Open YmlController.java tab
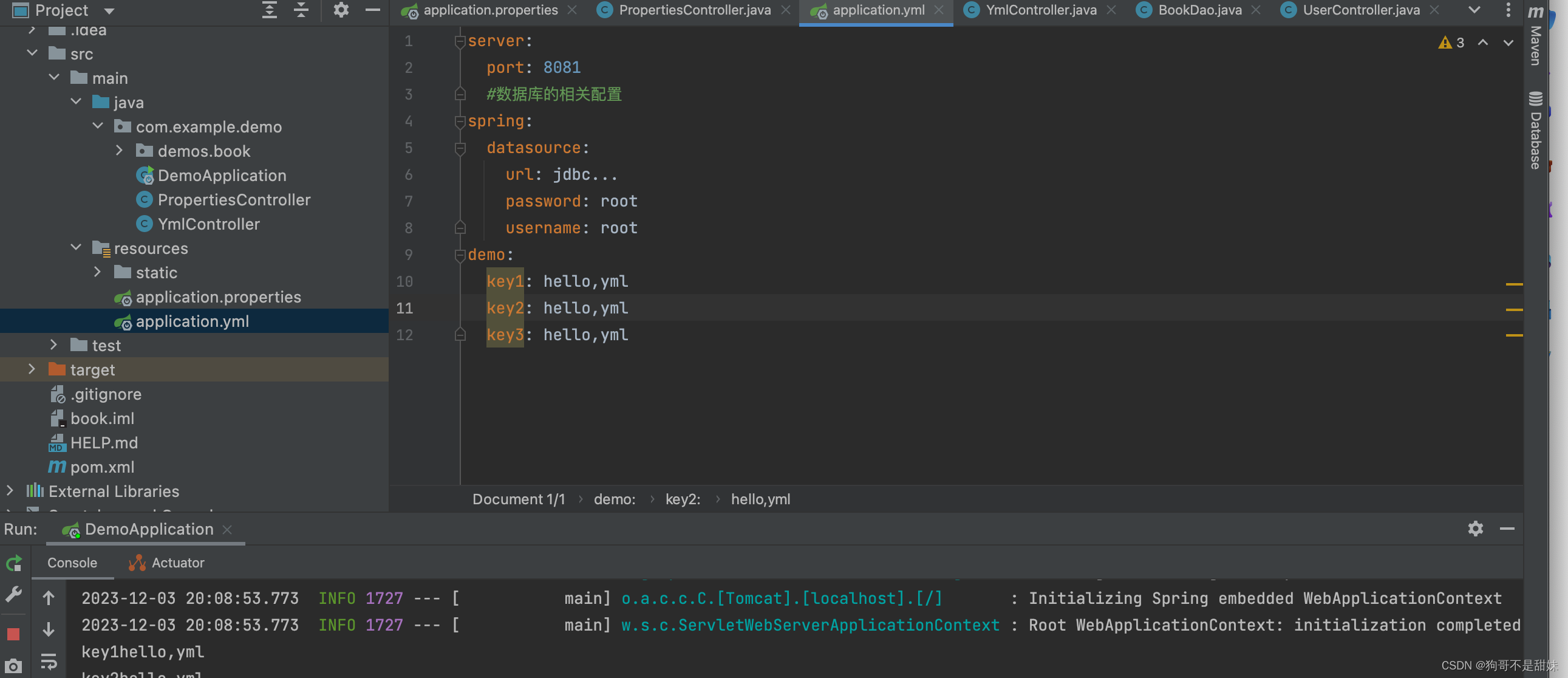1568x678 pixels. pos(1031,10)
